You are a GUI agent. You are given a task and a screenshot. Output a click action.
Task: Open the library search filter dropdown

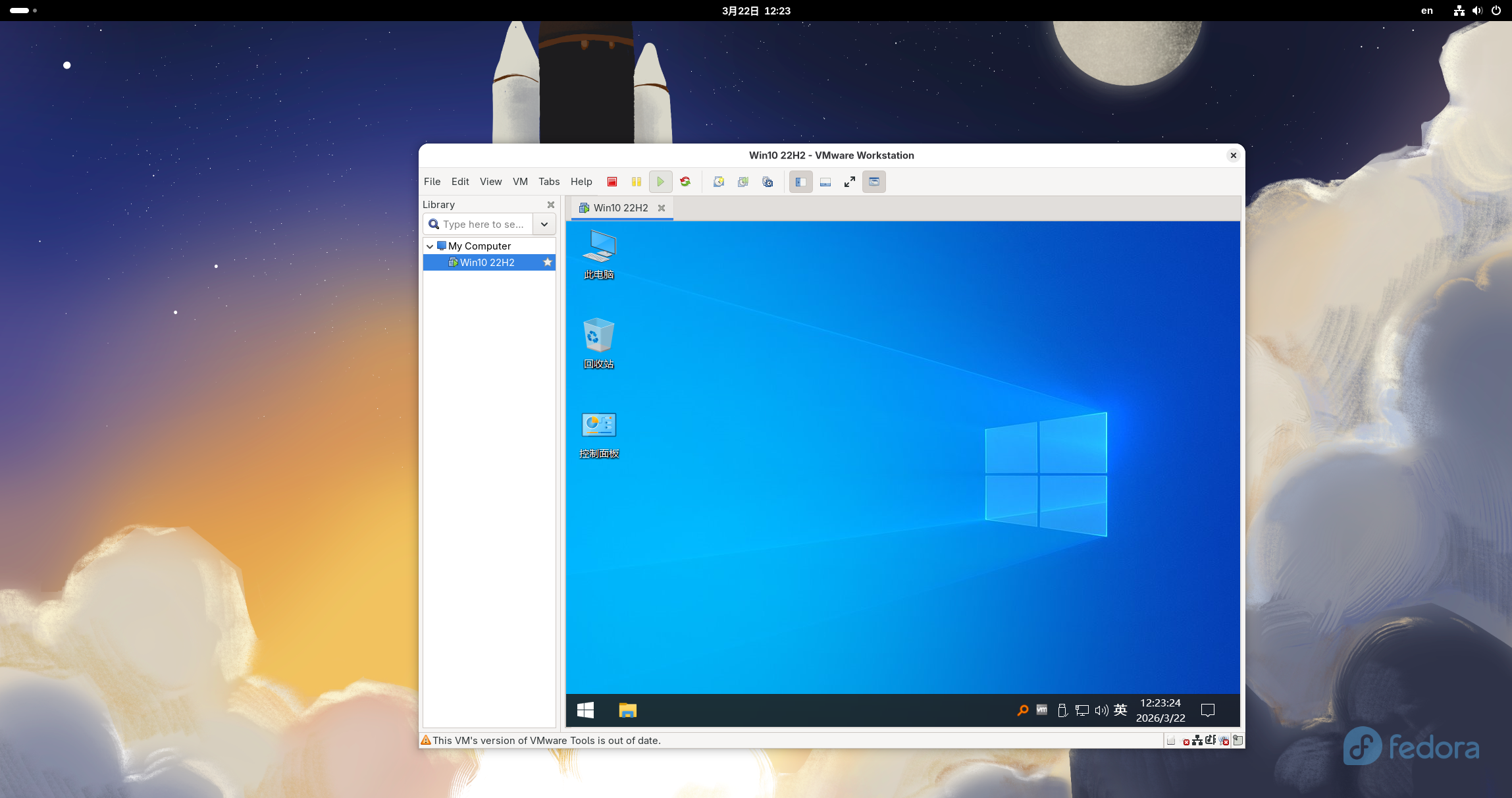544,224
